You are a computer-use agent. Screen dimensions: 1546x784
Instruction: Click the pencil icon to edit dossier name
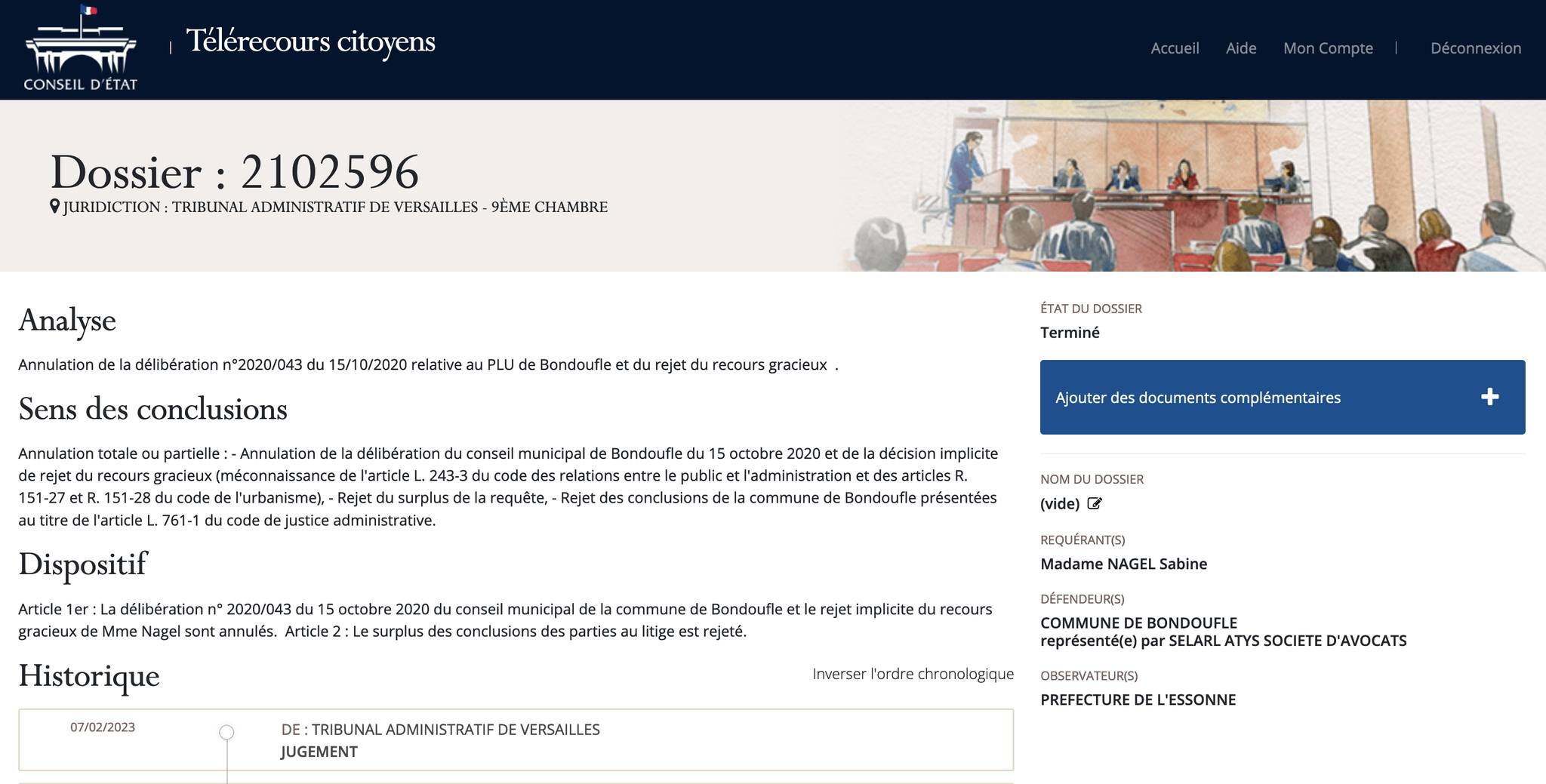click(x=1094, y=504)
